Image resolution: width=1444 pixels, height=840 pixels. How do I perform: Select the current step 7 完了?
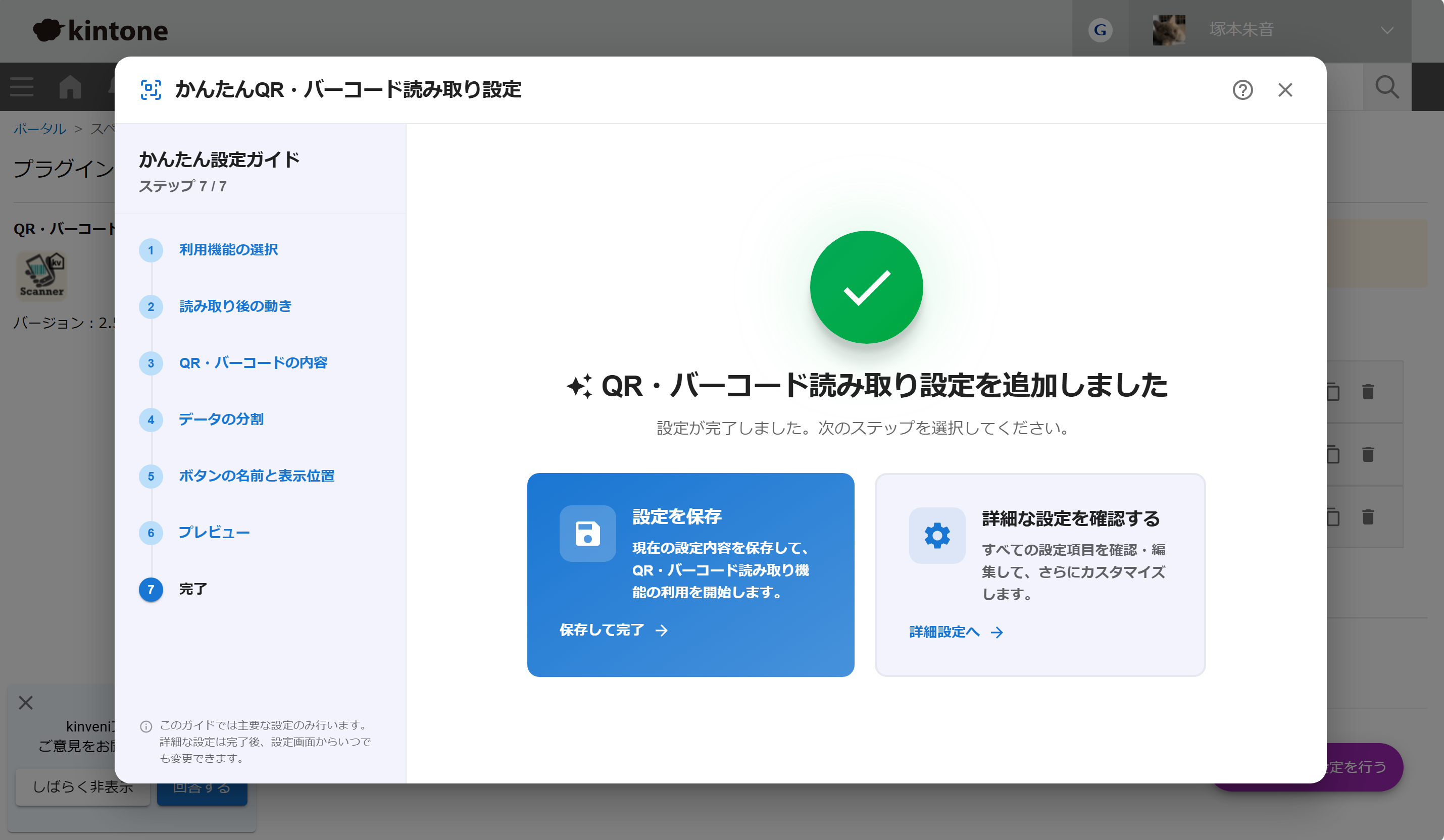tap(192, 589)
